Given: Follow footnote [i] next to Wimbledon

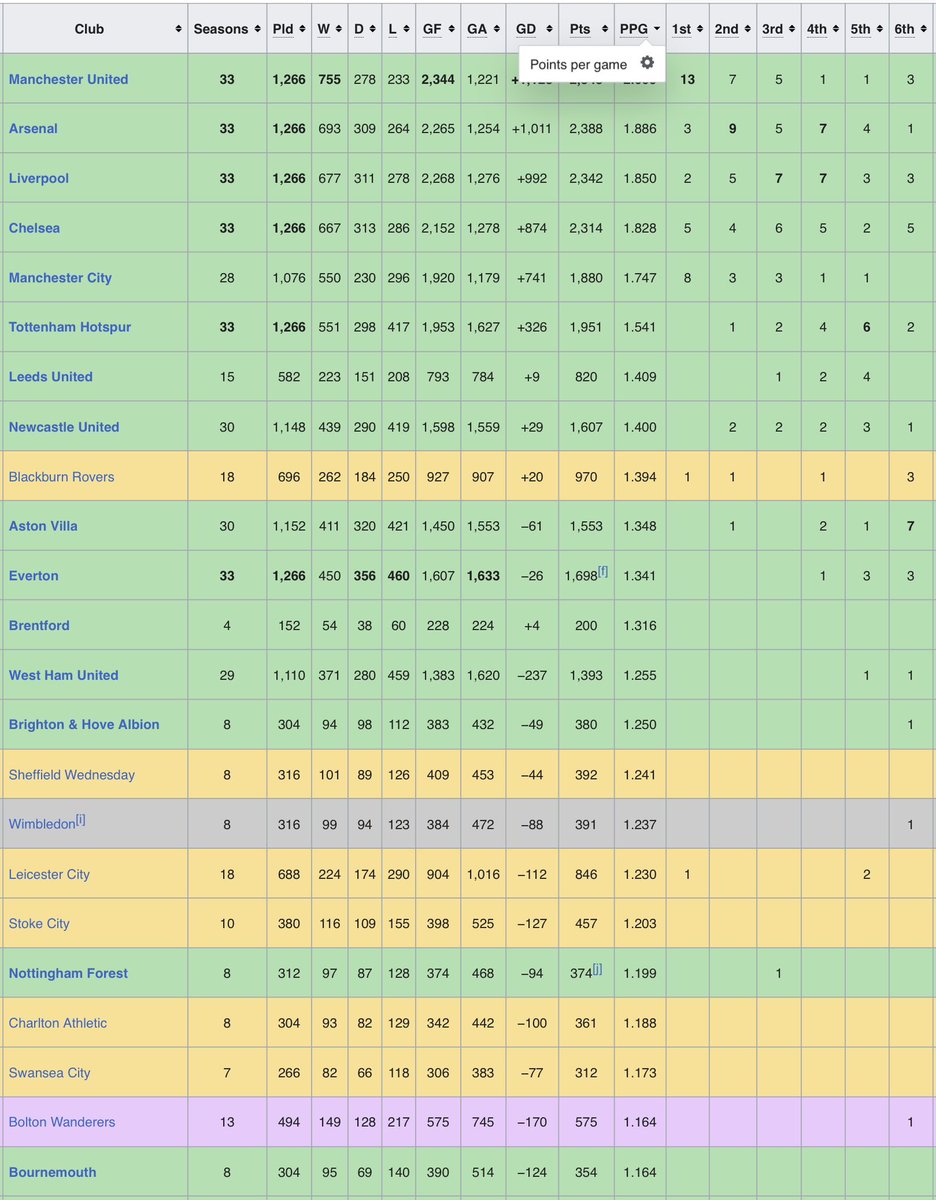Looking at the screenshot, I should (81, 821).
